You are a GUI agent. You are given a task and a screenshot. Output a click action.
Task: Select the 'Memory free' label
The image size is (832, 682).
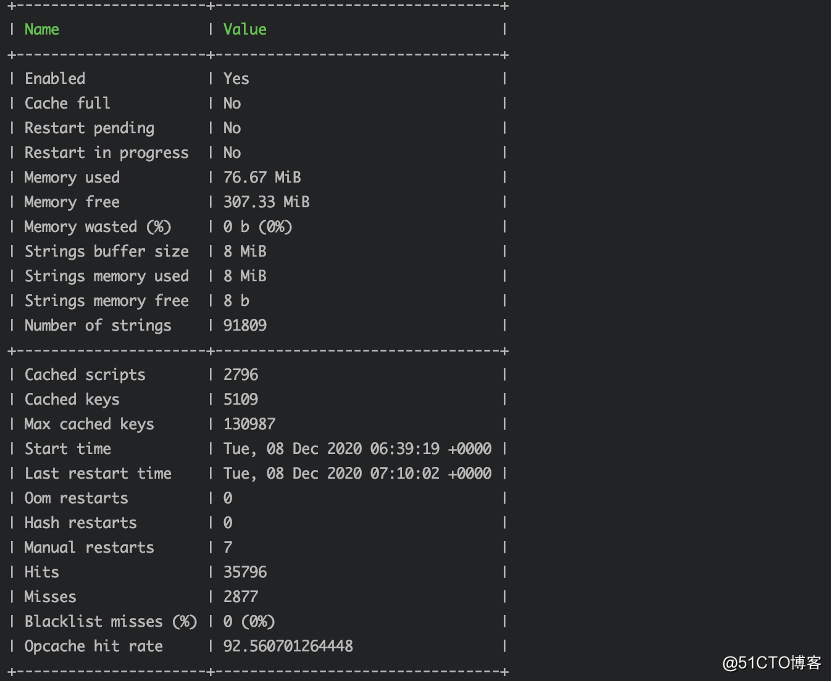click(72, 202)
